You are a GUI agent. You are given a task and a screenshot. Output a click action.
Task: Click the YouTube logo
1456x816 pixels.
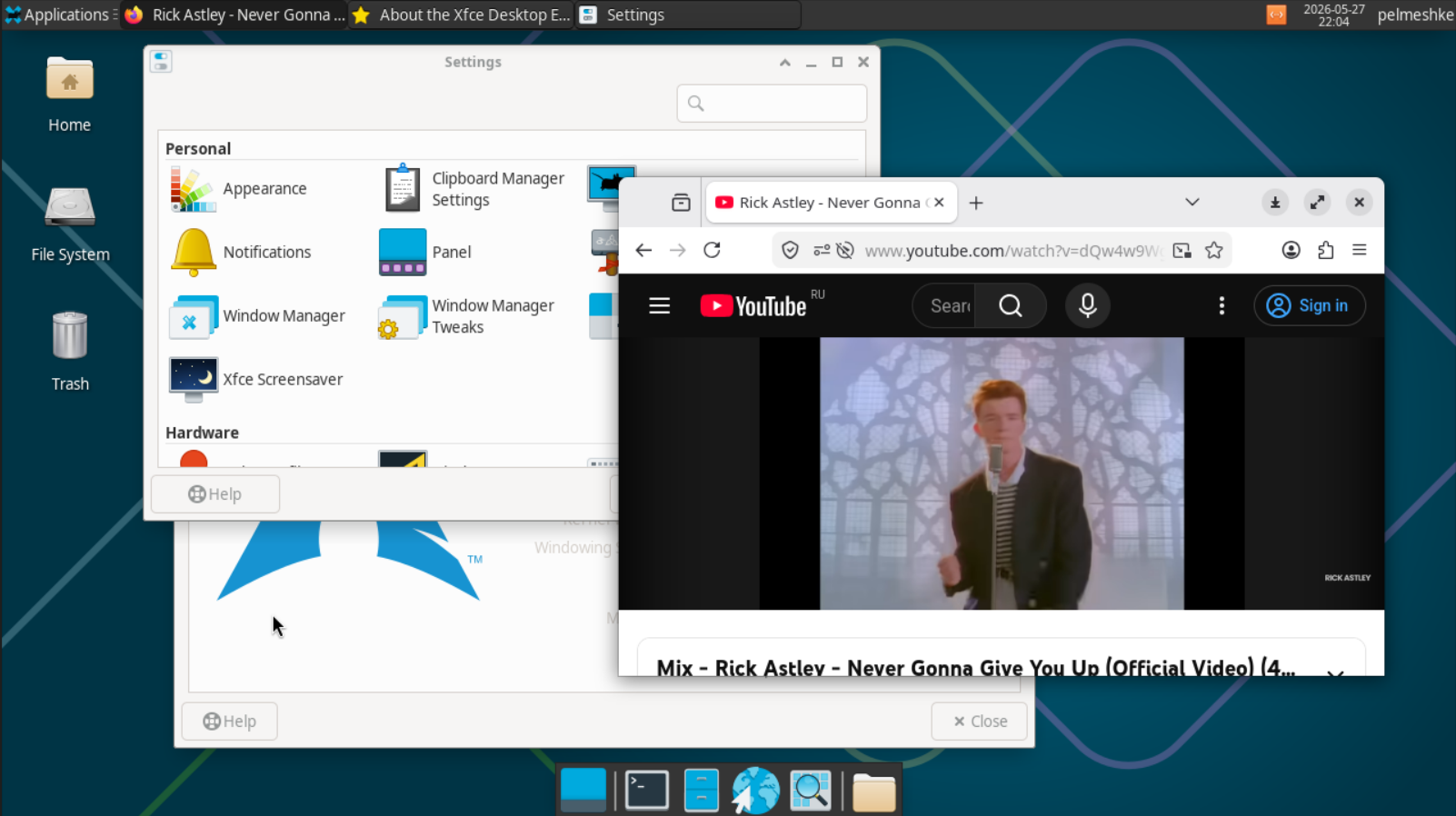coord(753,306)
